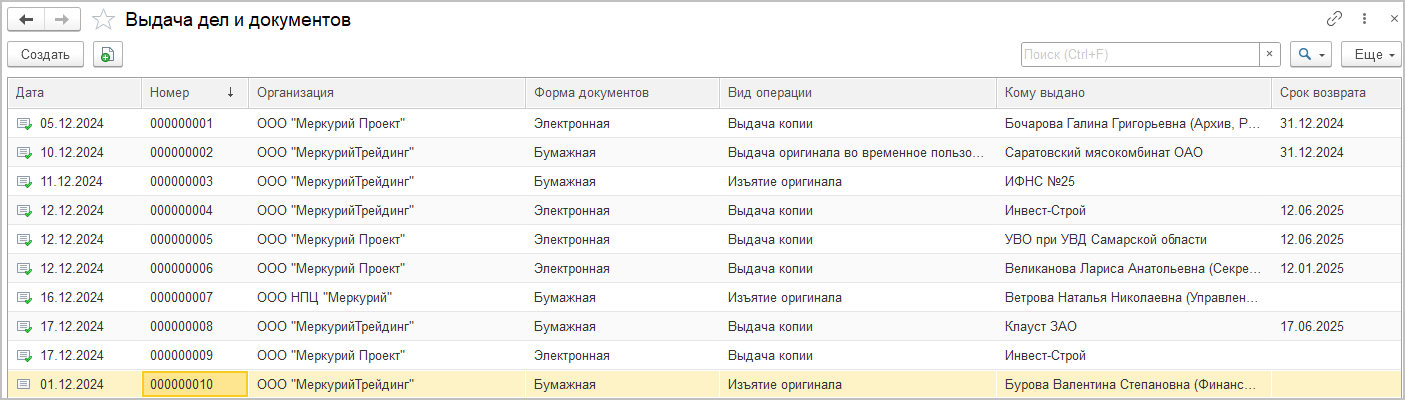The height and width of the screenshot is (400, 1405).
Task: Click the back navigation arrow
Action: (26, 20)
